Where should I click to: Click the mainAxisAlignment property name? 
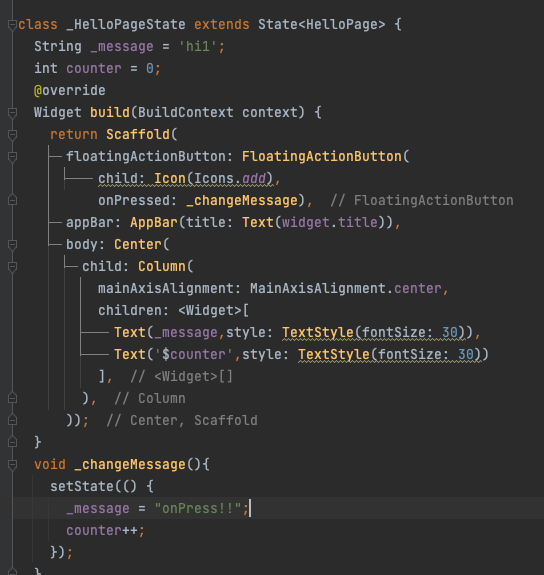(165, 289)
